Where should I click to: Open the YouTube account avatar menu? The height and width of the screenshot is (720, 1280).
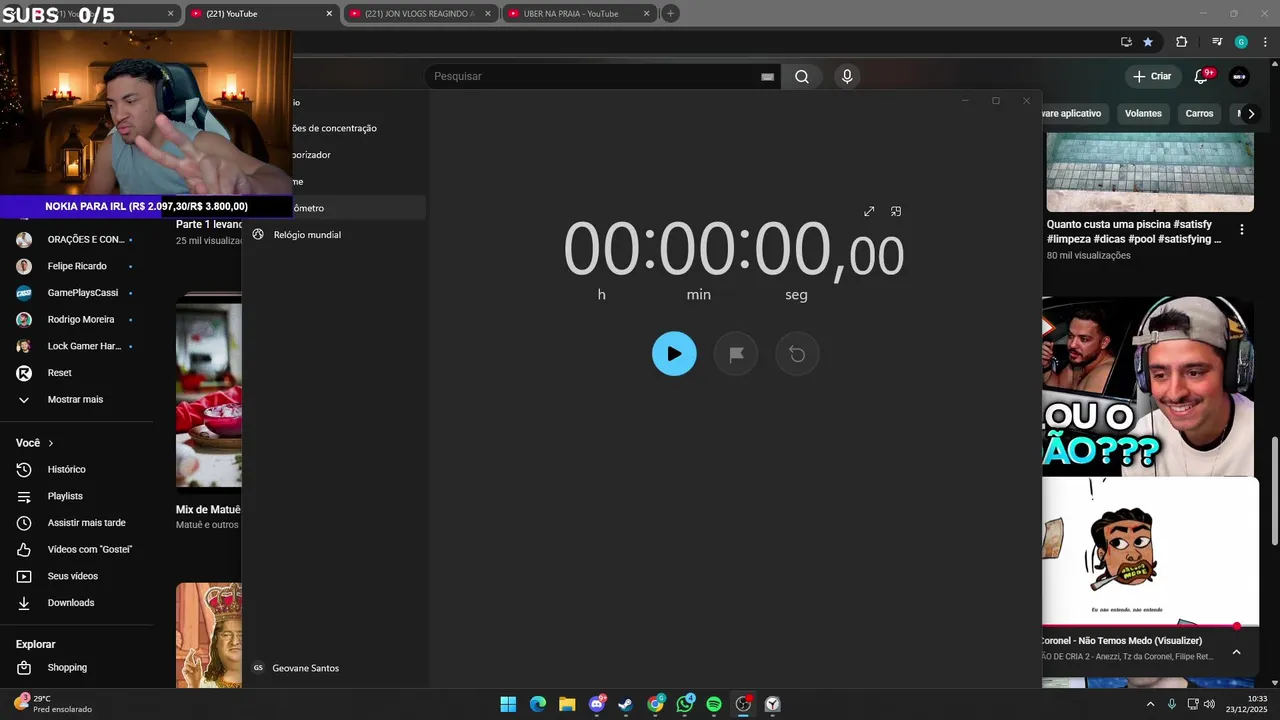(x=1239, y=77)
